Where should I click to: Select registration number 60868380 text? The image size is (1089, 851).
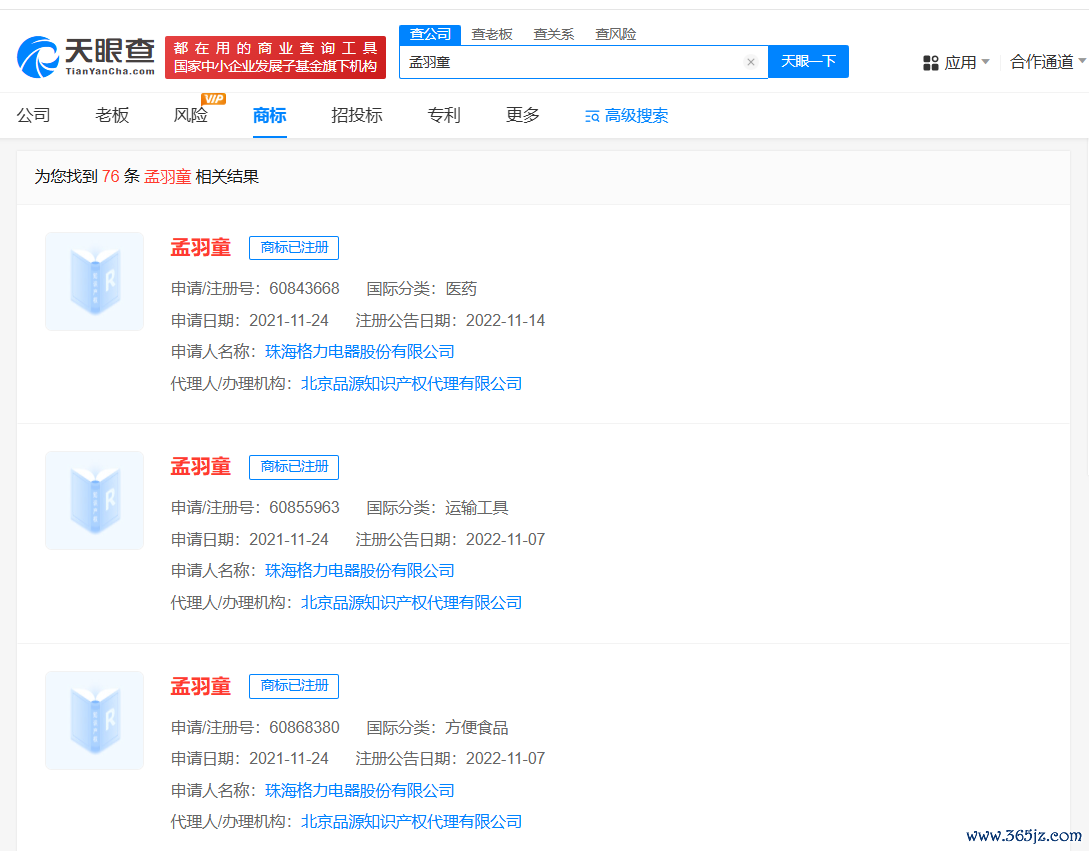click(304, 727)
